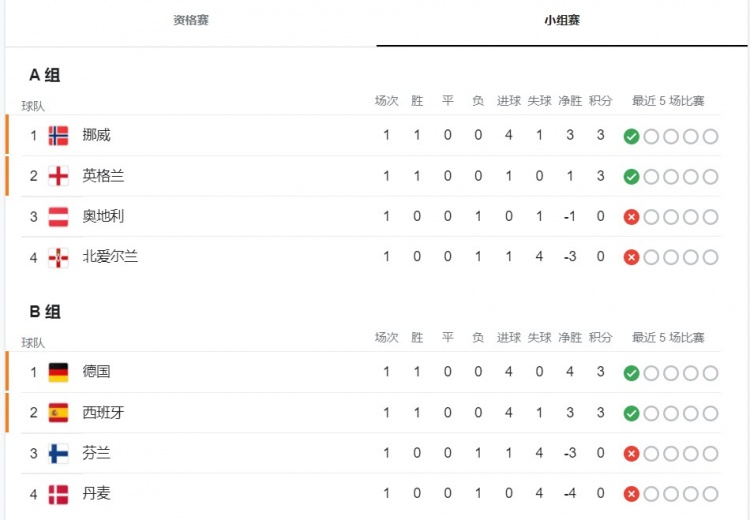Viewport: 750px width, 520px height.
Task: Open the 西班牙 team link
Action: coord(103,412)
